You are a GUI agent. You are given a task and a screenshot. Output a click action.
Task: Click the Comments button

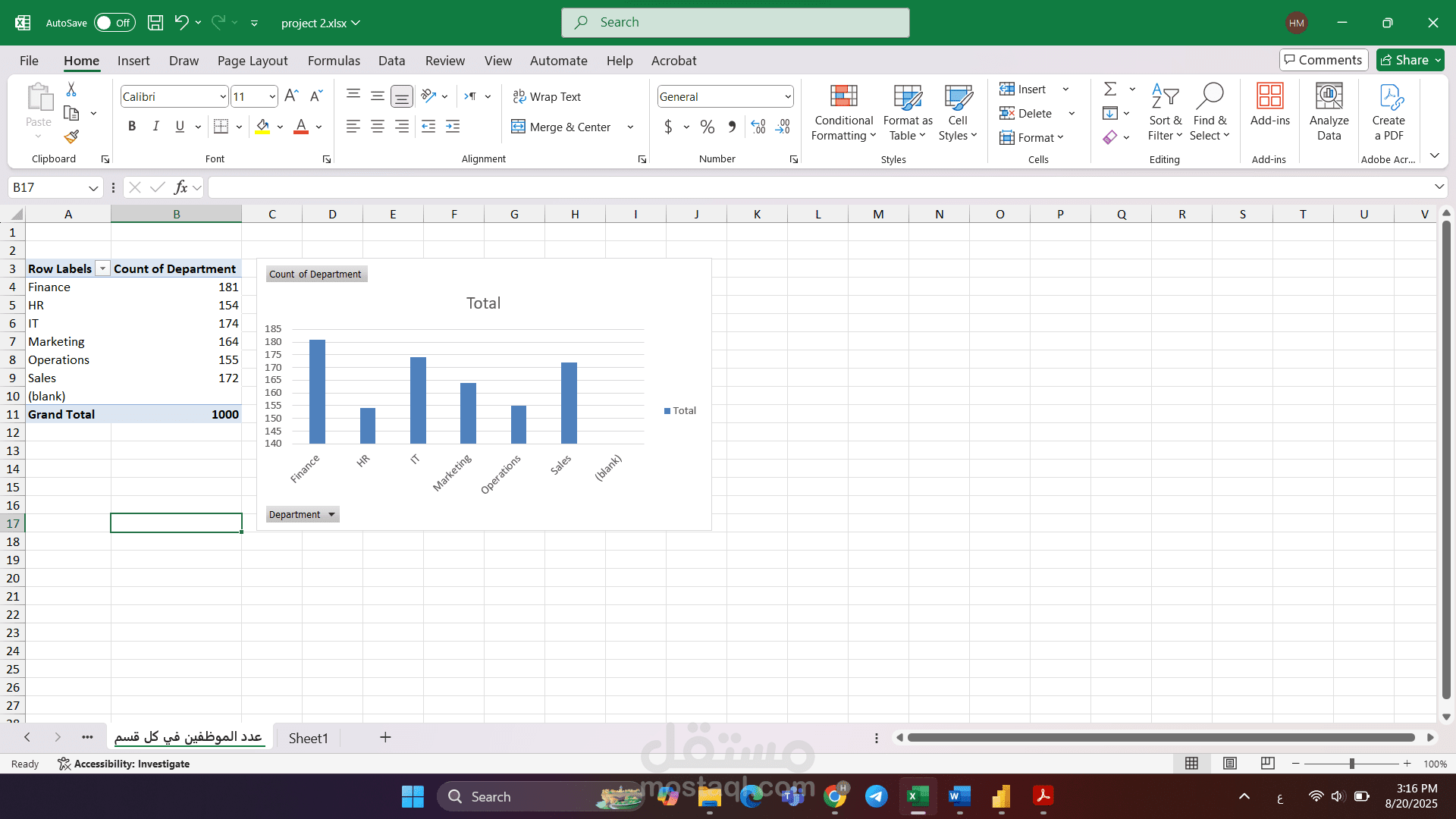(1323, 60)
